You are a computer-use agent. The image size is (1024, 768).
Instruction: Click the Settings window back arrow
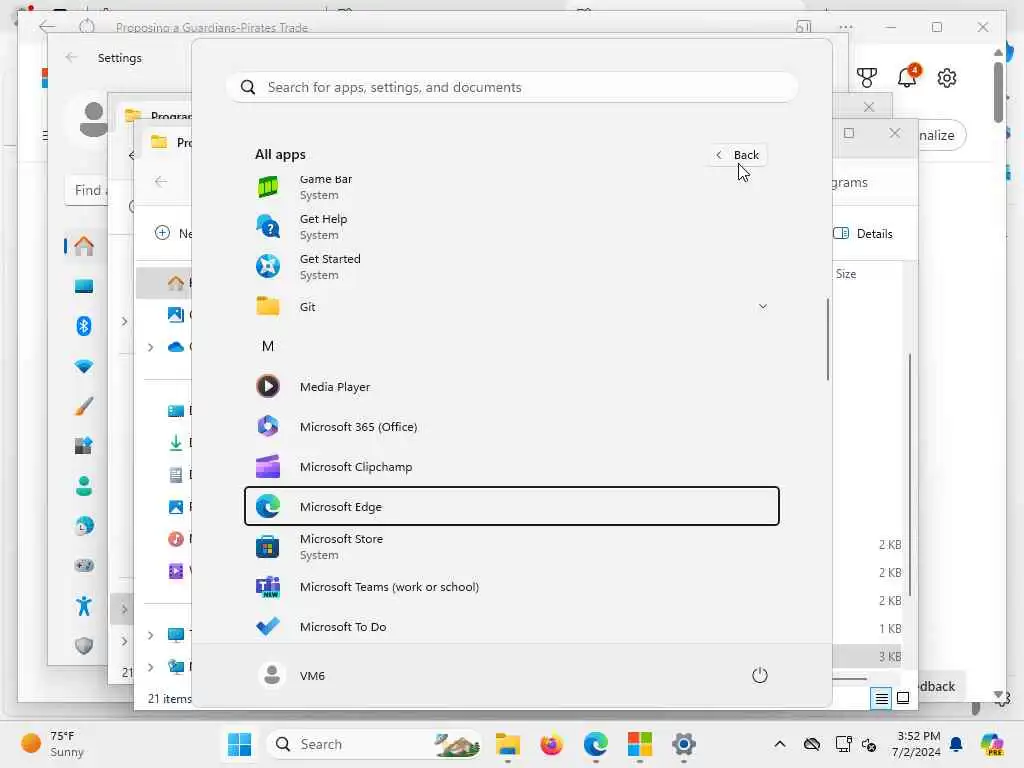(71, 57)
